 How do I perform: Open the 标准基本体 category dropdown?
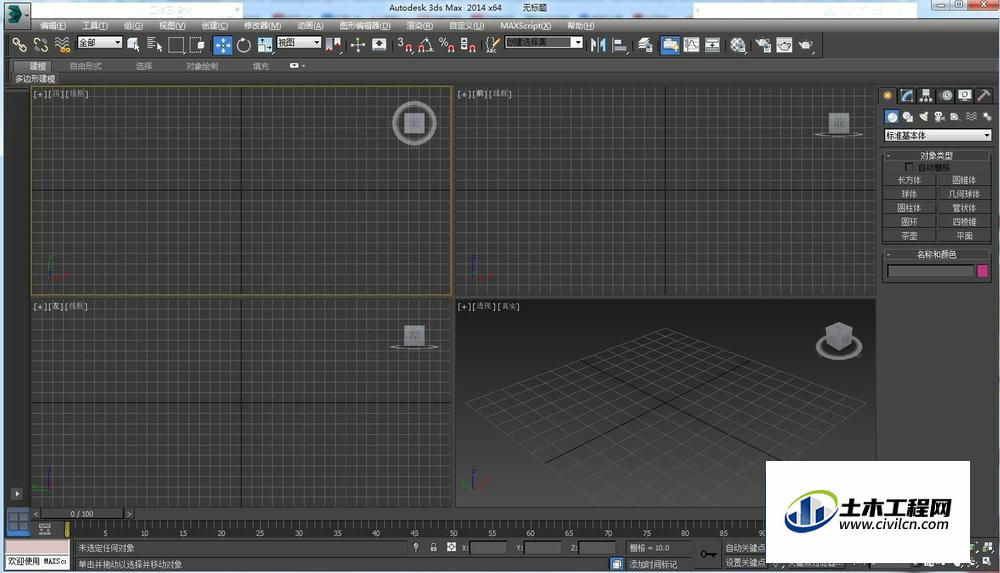937,135
